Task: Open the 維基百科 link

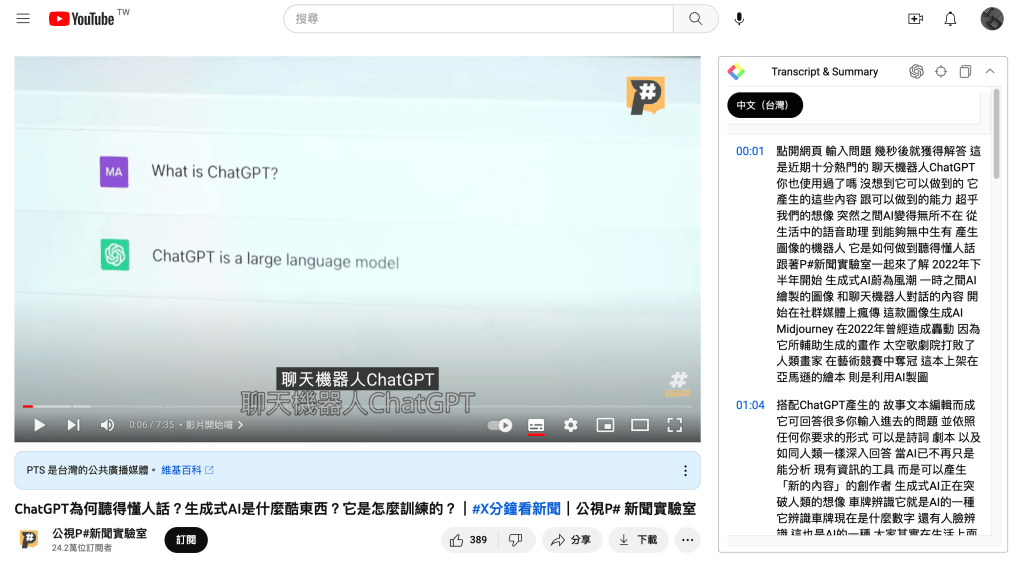Action: tap(187, 470)
